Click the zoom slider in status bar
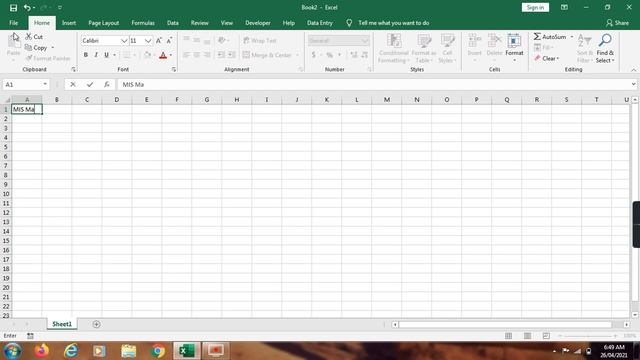Viewport: 640px width, 360px height. click(x=588, y=336)
